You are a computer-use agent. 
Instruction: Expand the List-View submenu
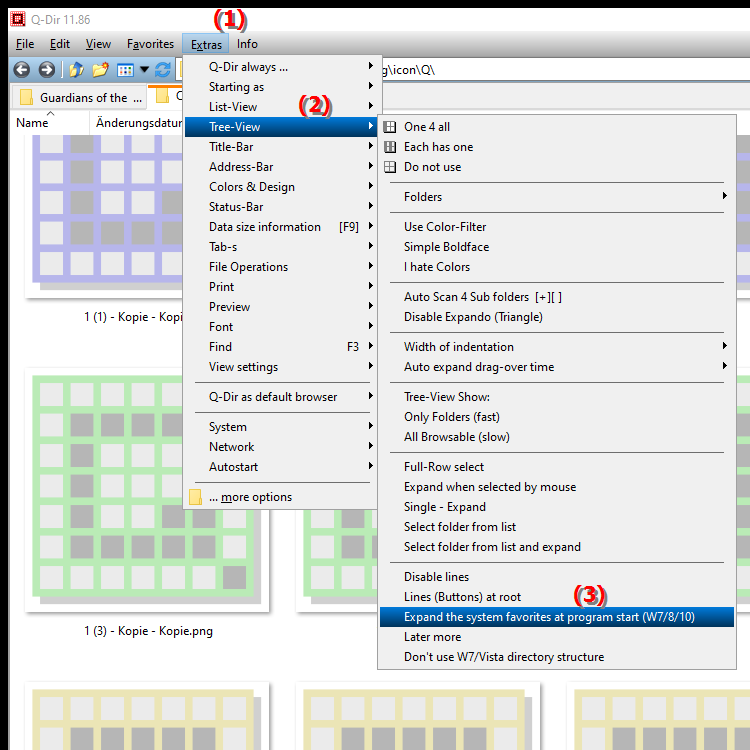(x=281, y=107)
